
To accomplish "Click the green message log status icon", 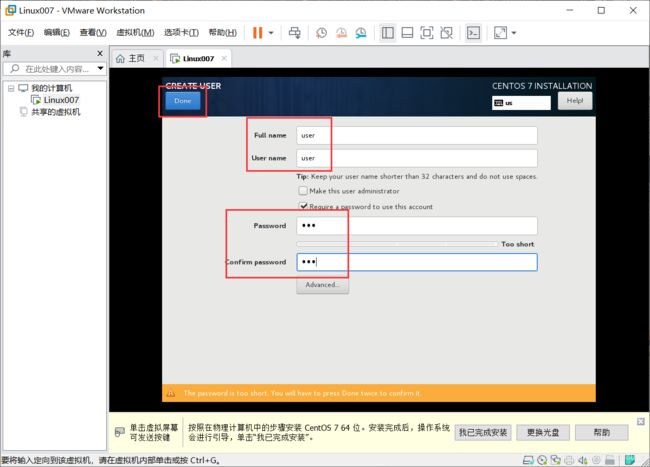I will click(630, 460).
